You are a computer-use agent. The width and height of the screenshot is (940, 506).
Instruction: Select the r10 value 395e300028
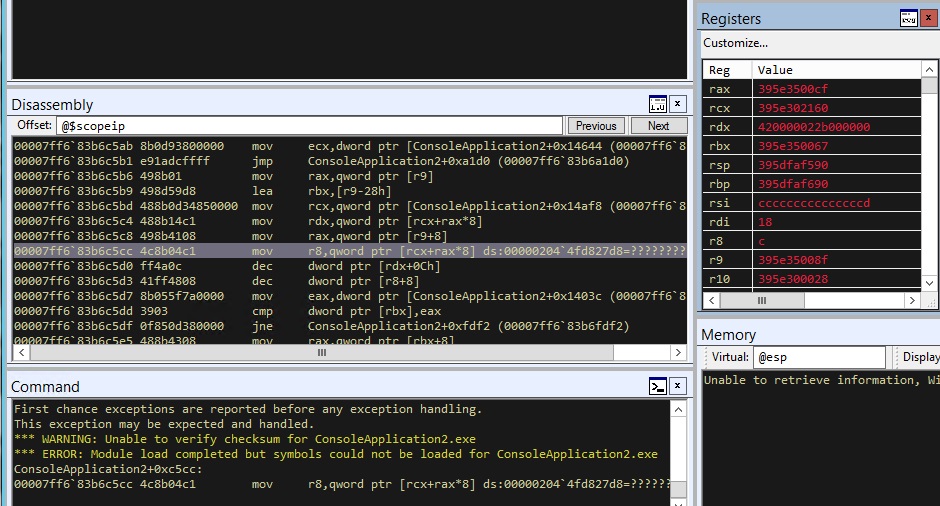(x=793, y=279)
